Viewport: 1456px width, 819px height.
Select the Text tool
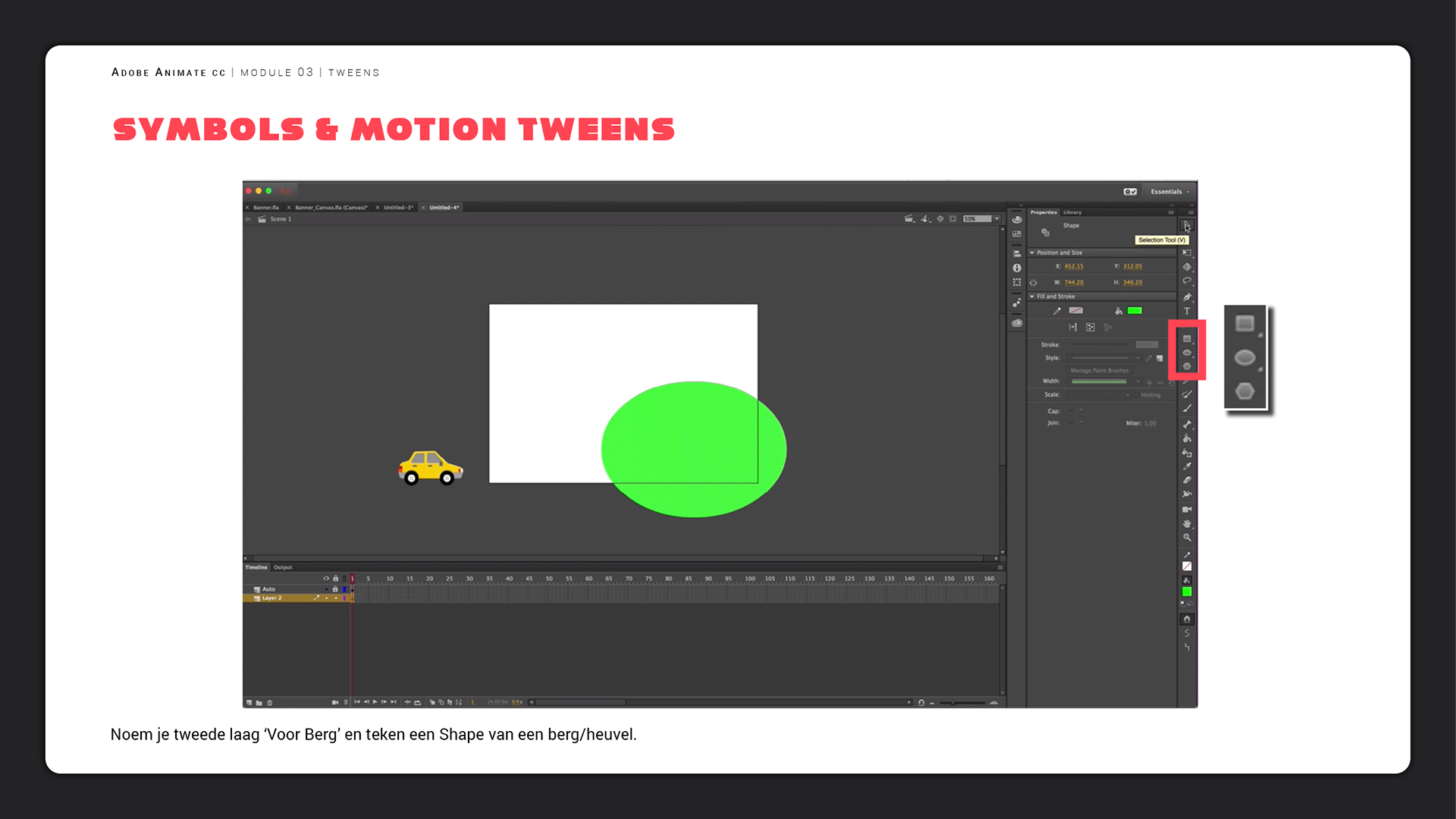(x=1187, y=311)
